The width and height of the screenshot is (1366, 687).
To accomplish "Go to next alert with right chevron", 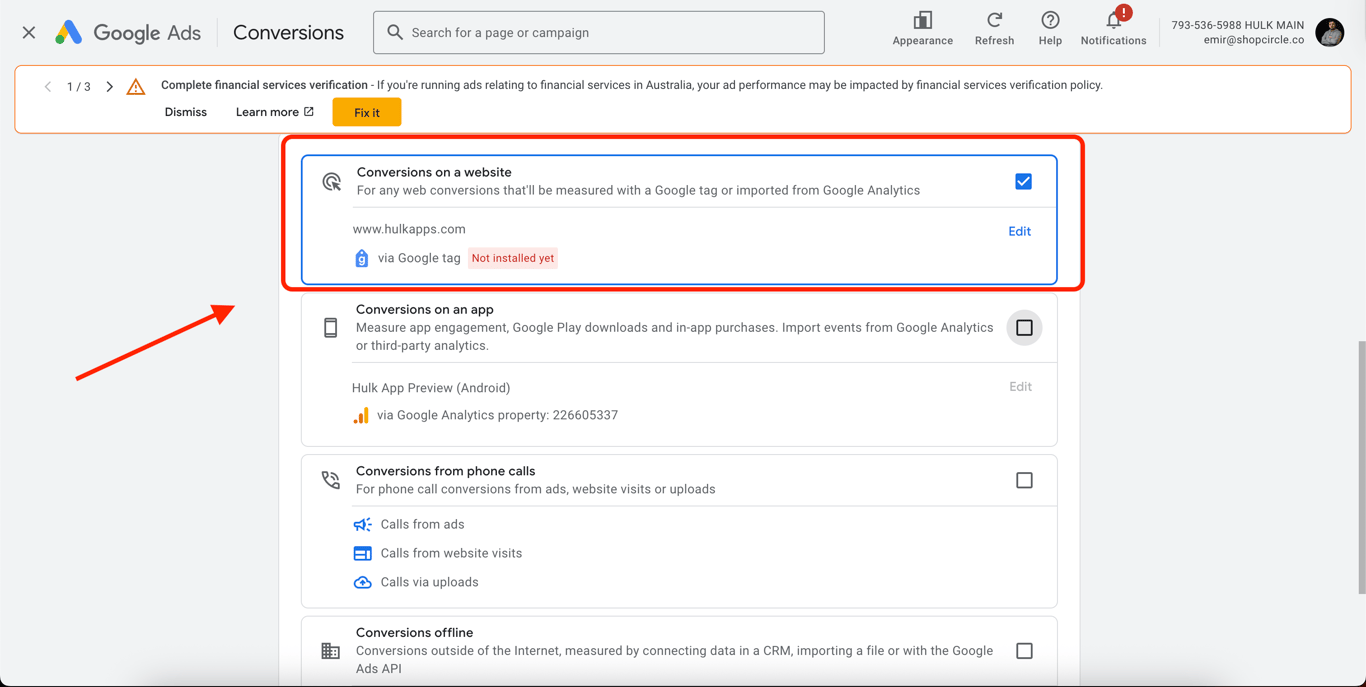I will tap(110, 87).
